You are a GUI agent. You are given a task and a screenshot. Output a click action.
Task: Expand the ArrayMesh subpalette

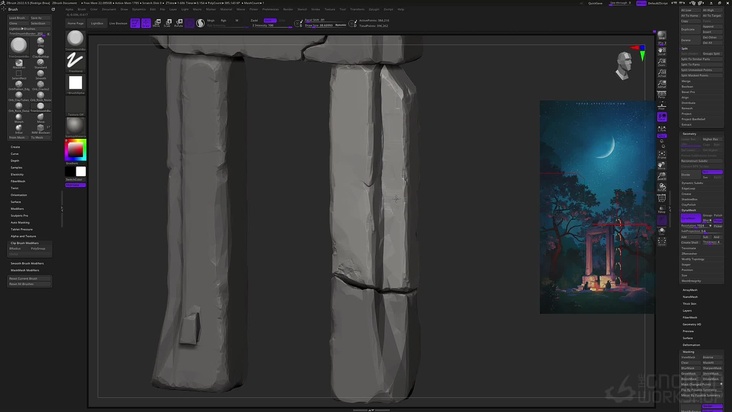690,290
